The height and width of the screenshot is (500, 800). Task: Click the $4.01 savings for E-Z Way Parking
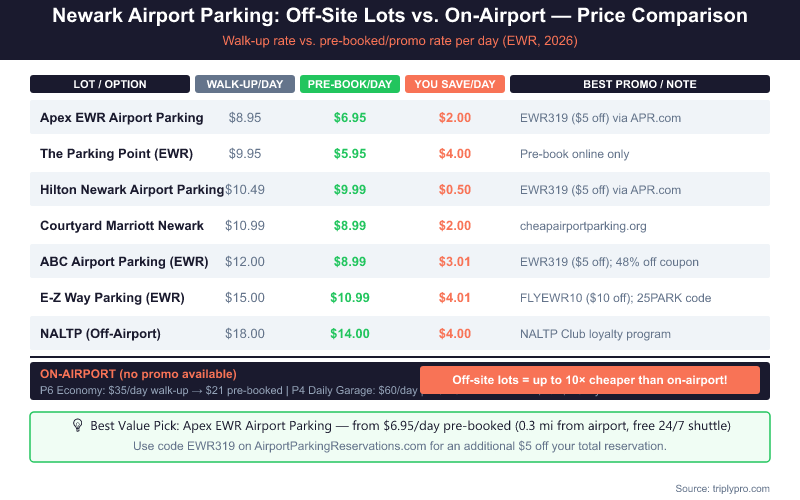455,298
